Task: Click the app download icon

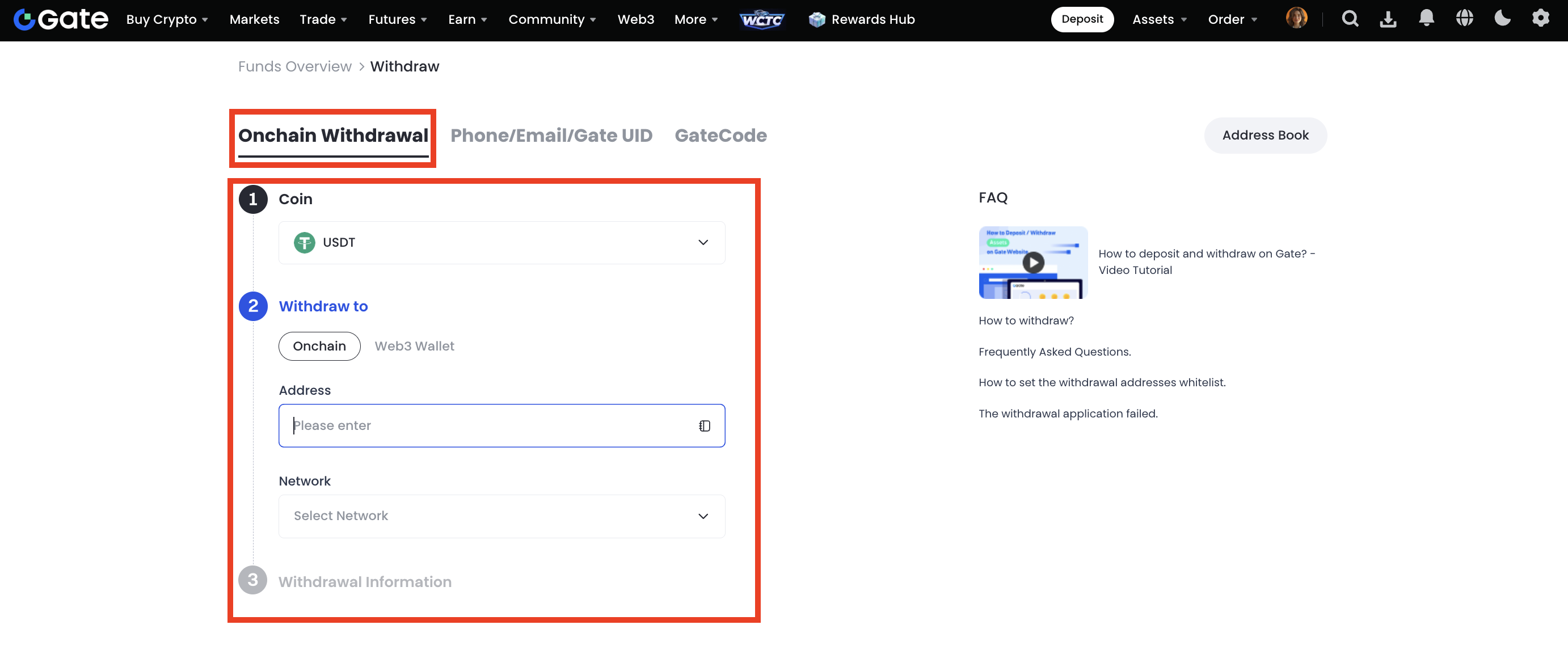Action: coord(1388,19)
